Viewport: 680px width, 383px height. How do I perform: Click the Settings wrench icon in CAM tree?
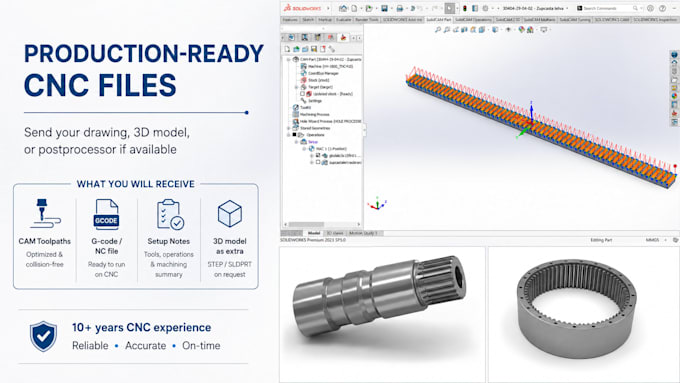pos(304,101)
